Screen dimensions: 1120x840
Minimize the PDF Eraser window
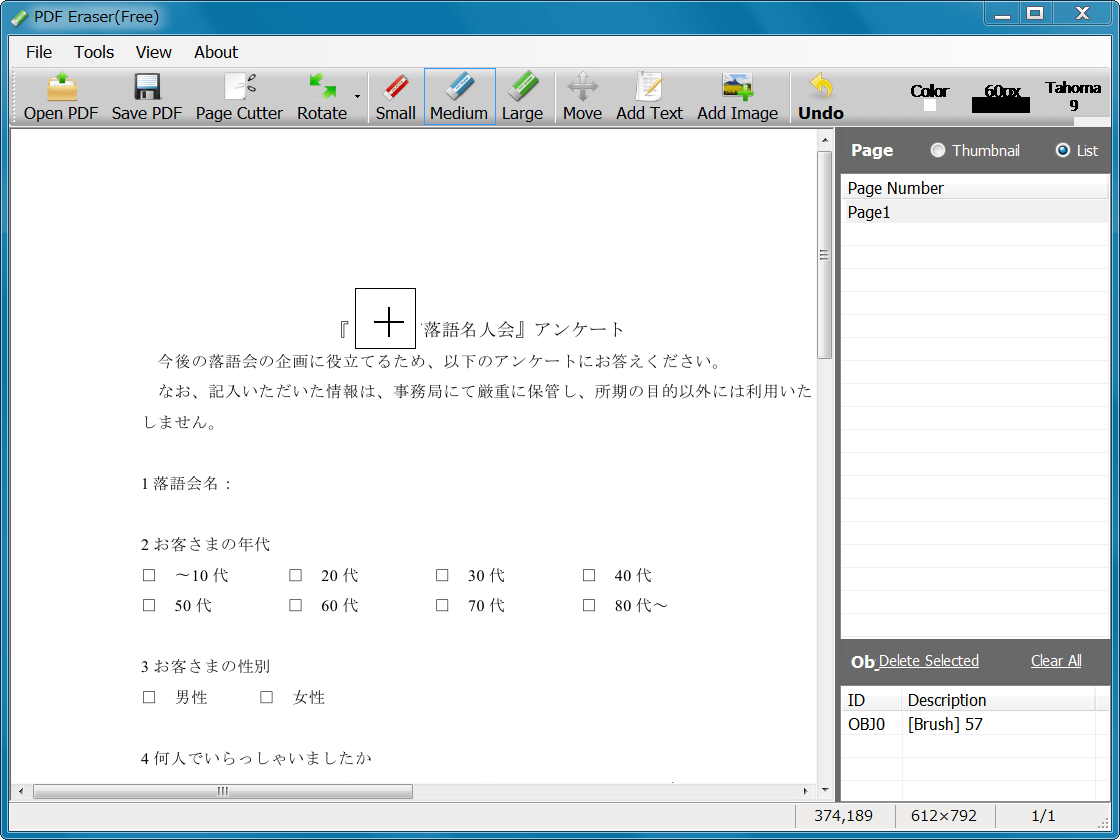1002,14
